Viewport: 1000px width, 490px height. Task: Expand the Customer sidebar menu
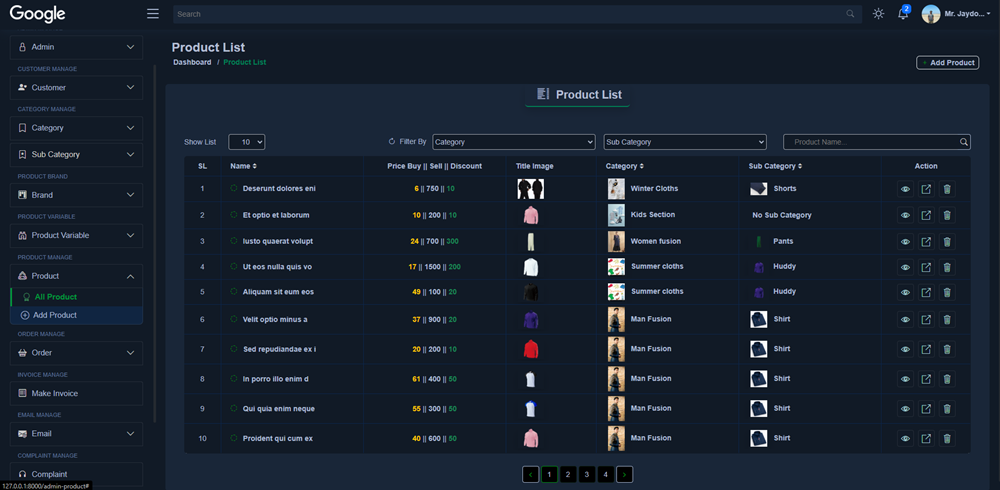(76, 88)
